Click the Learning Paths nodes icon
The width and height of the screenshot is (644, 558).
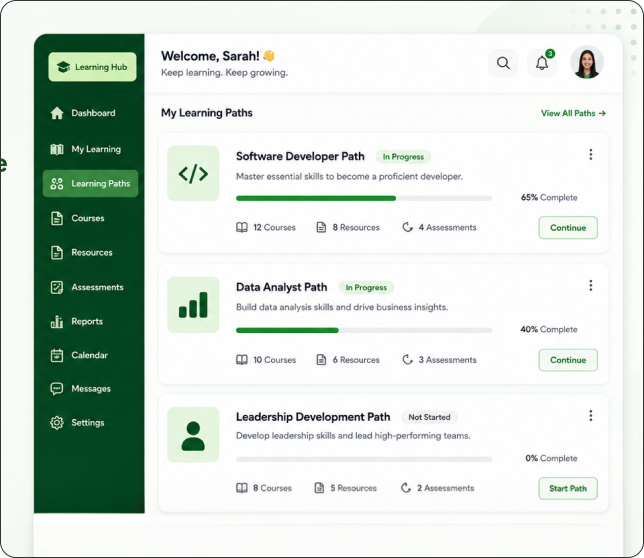[x=57, y=184]
